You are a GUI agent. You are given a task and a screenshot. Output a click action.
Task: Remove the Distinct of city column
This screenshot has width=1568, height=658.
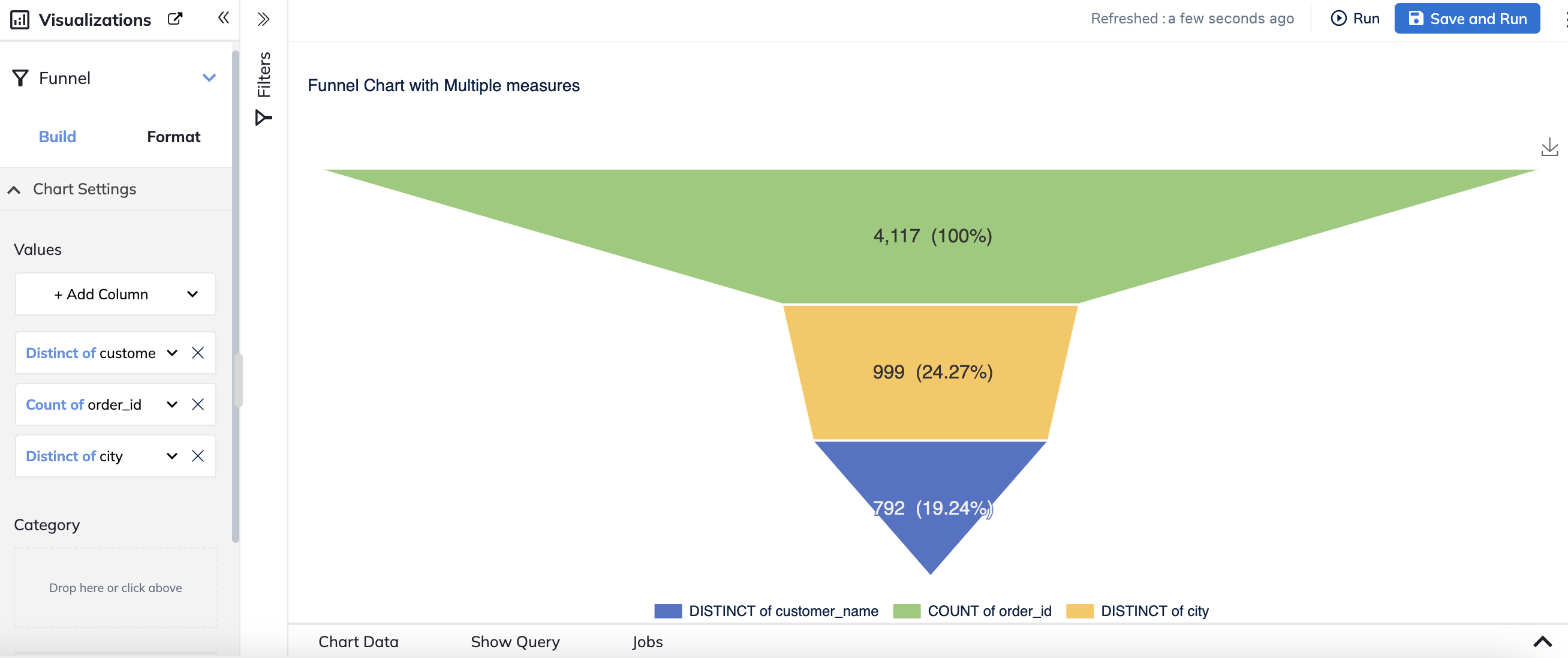coord(198,456)
